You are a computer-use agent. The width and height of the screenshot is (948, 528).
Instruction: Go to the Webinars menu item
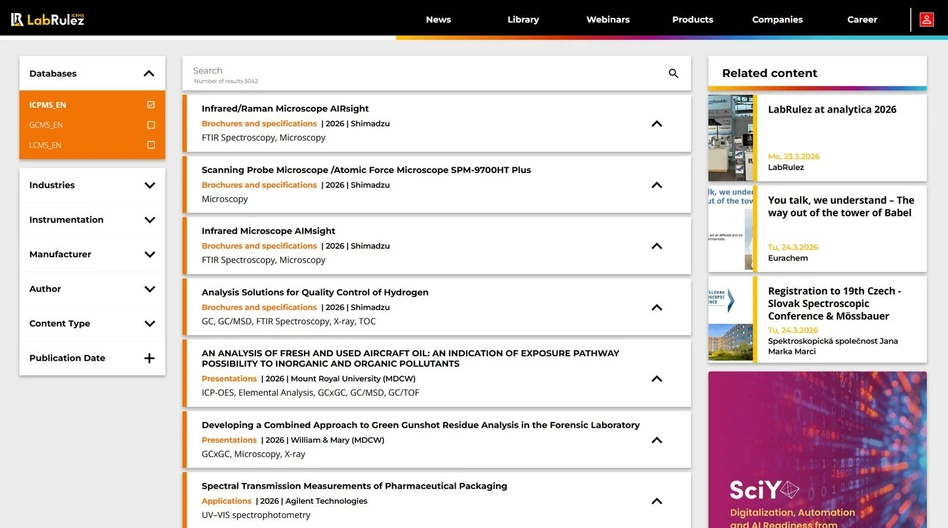pyautogui.click(x=608, y=19)
